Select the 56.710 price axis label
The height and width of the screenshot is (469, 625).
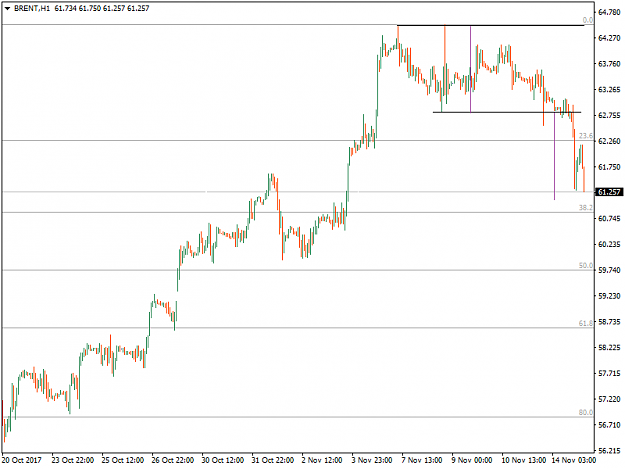point(609,425)
